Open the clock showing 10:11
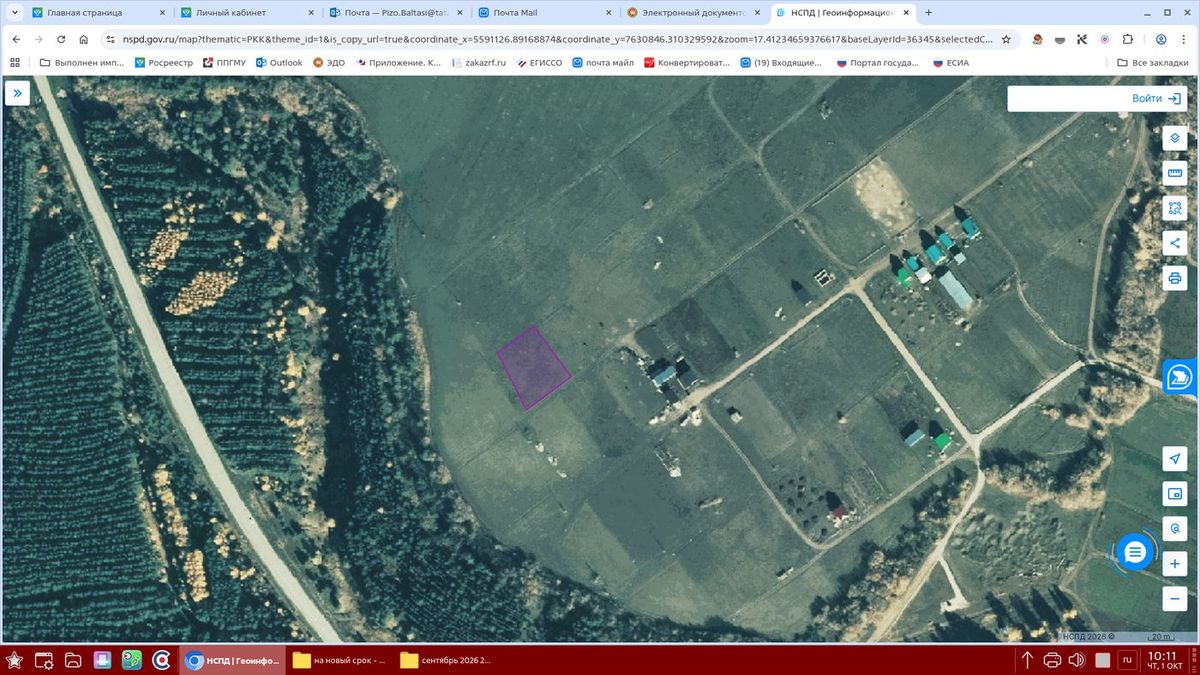Image resolution: width=1200 pixels, height=675 pixels. pos(1165,660)
